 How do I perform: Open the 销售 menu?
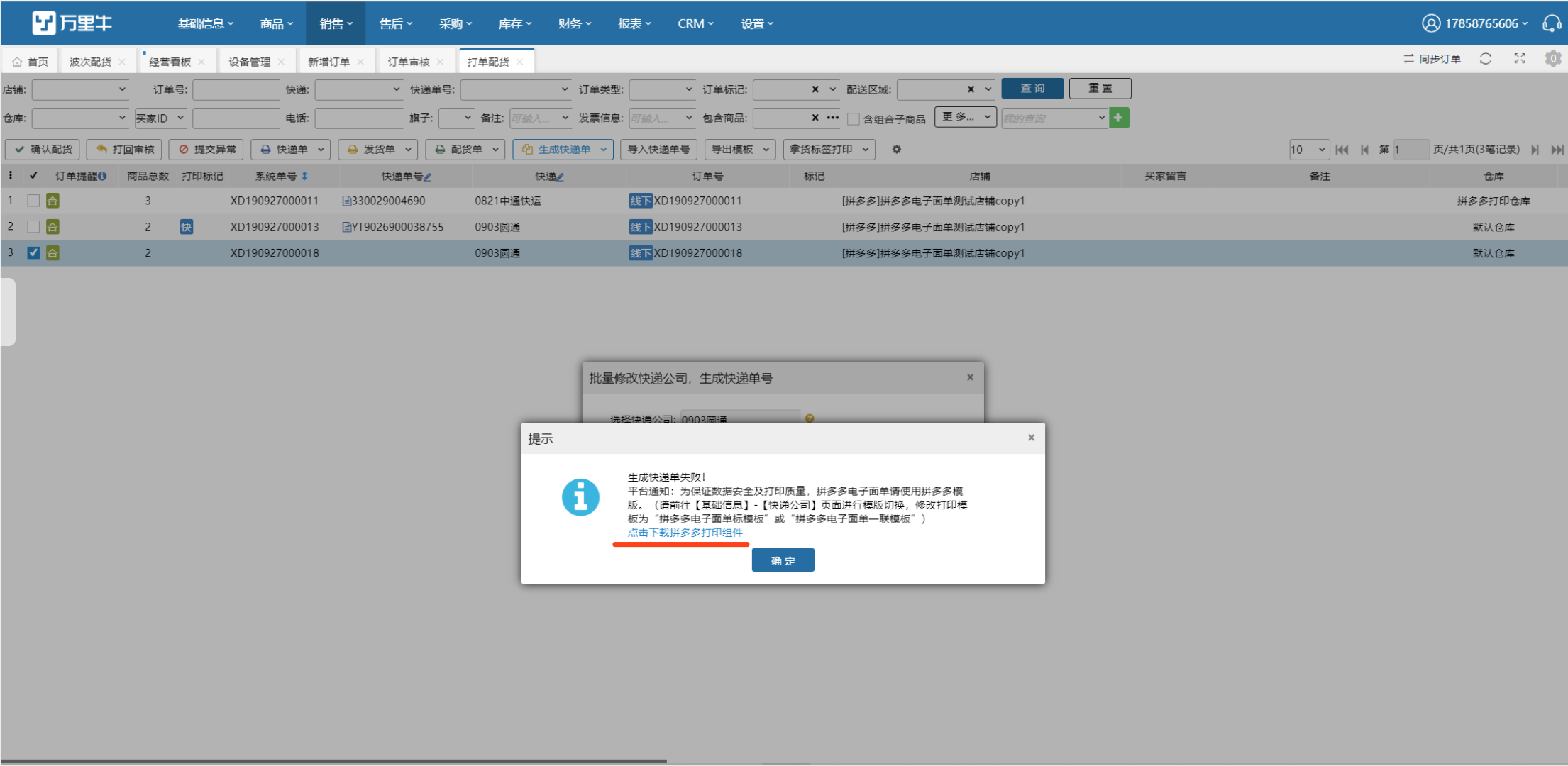336,23
